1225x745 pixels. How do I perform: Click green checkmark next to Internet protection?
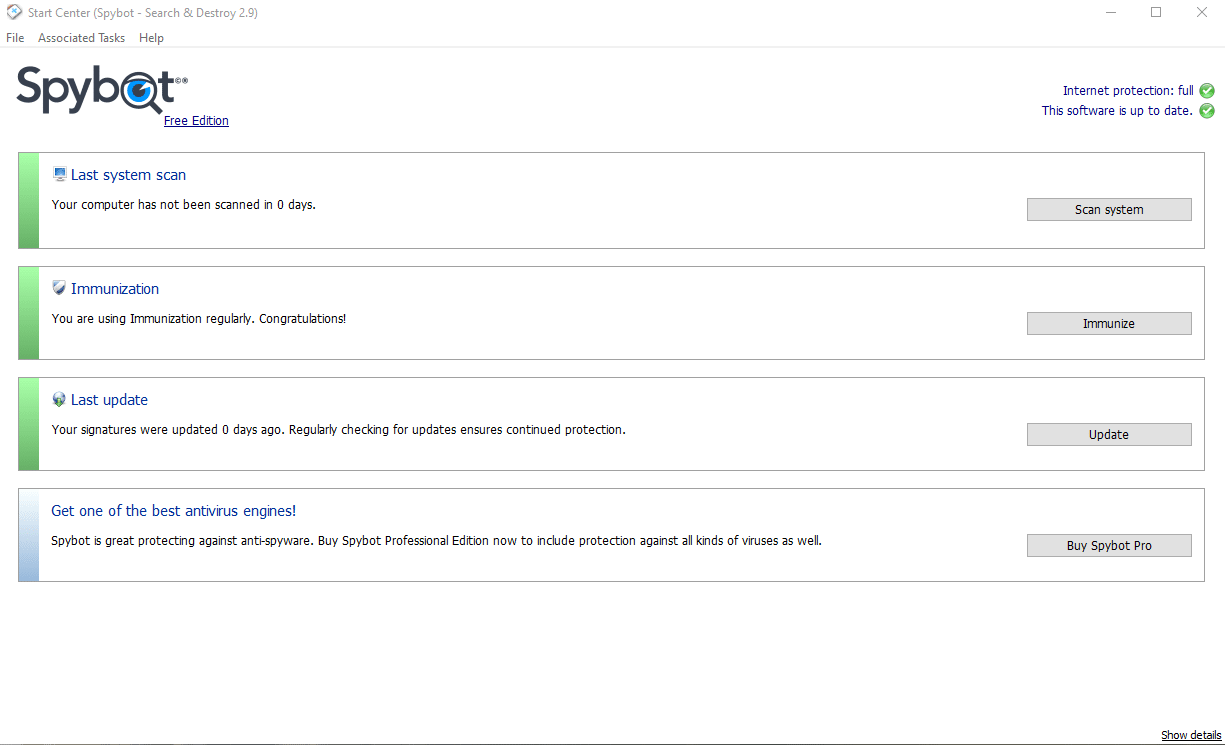point(1207,91)
